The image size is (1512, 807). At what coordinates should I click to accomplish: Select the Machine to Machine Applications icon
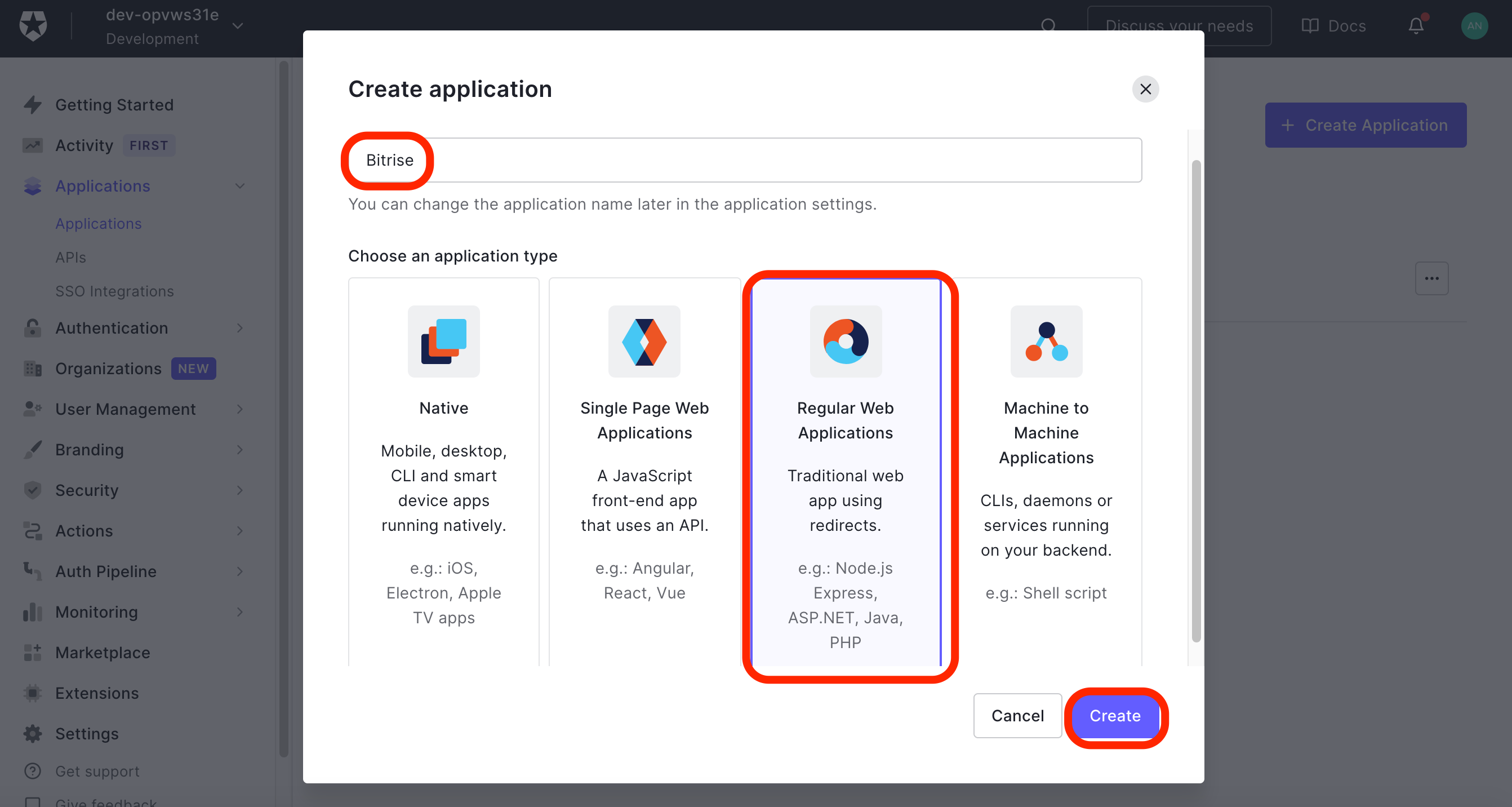(1046, 342)
